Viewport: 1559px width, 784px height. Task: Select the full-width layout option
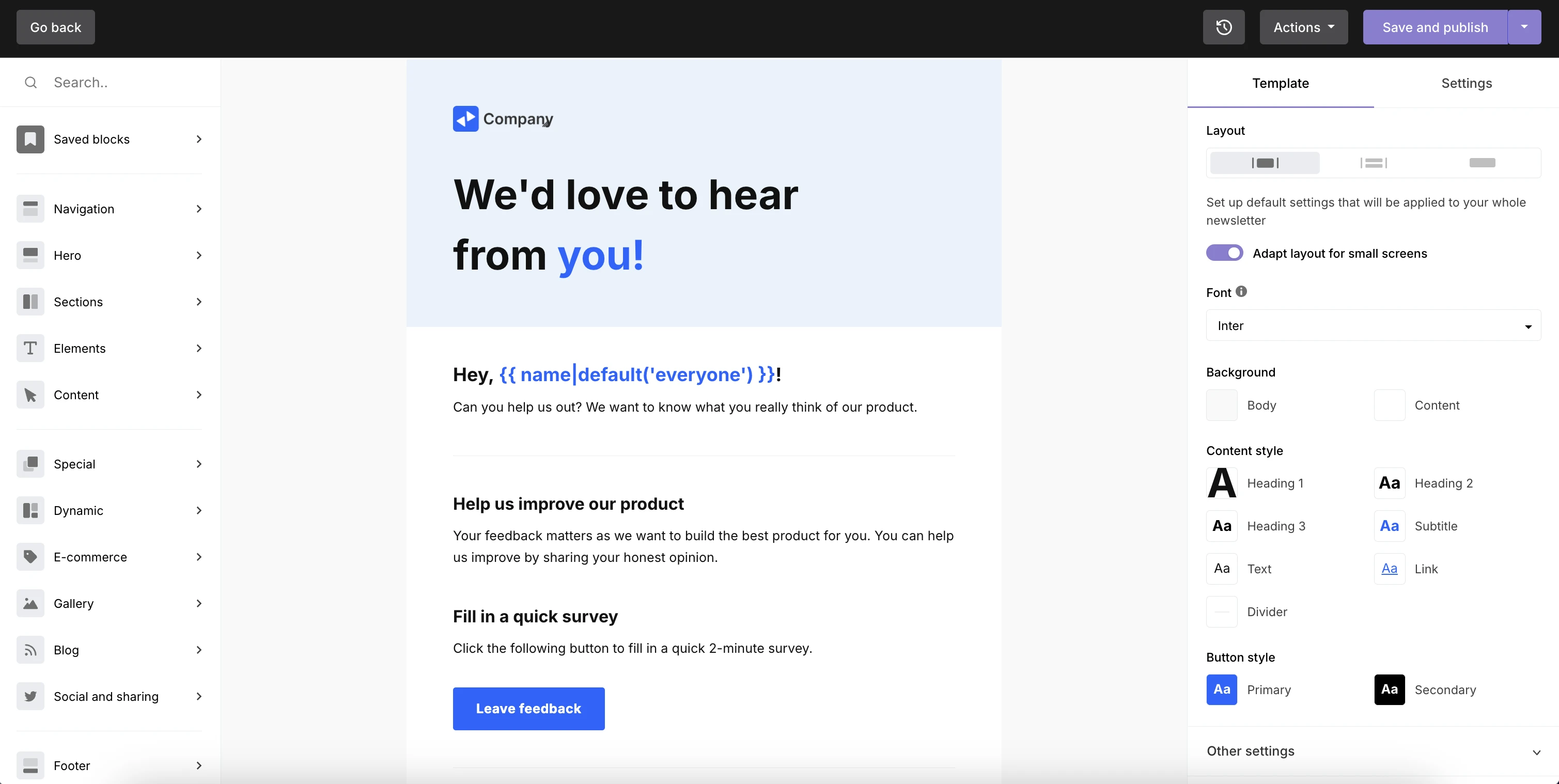1483,162
